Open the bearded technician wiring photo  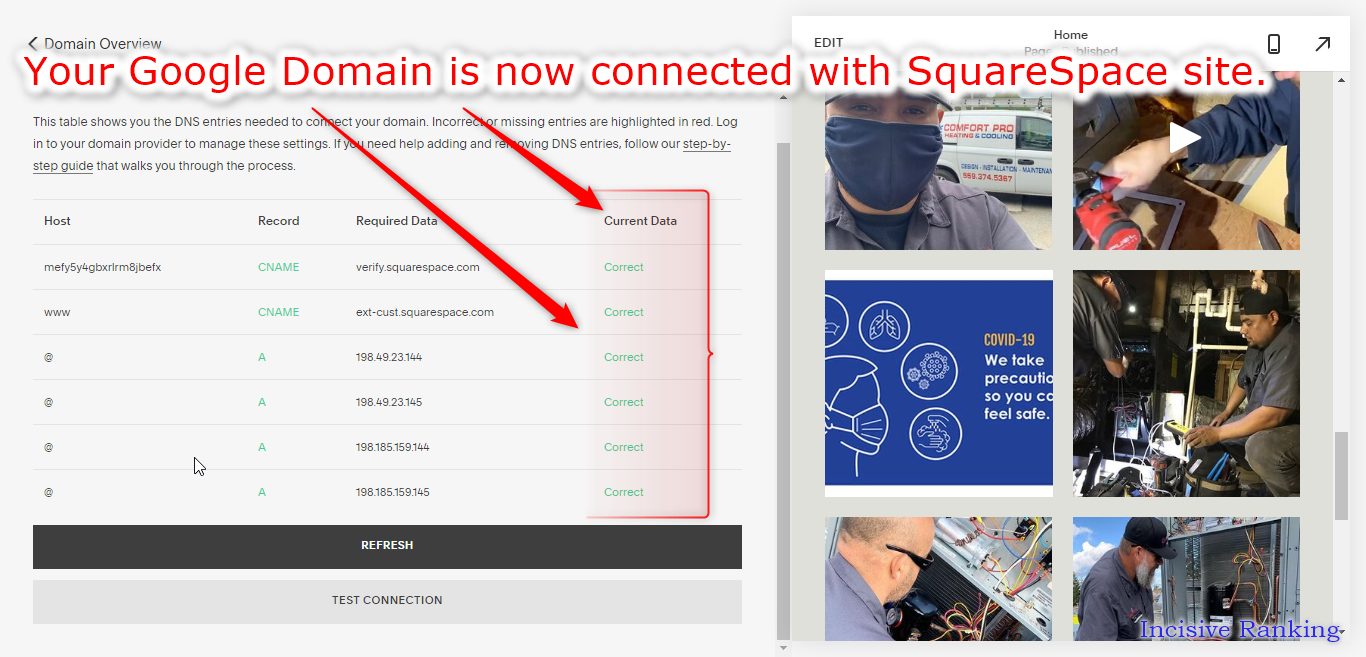[1186, 578]
